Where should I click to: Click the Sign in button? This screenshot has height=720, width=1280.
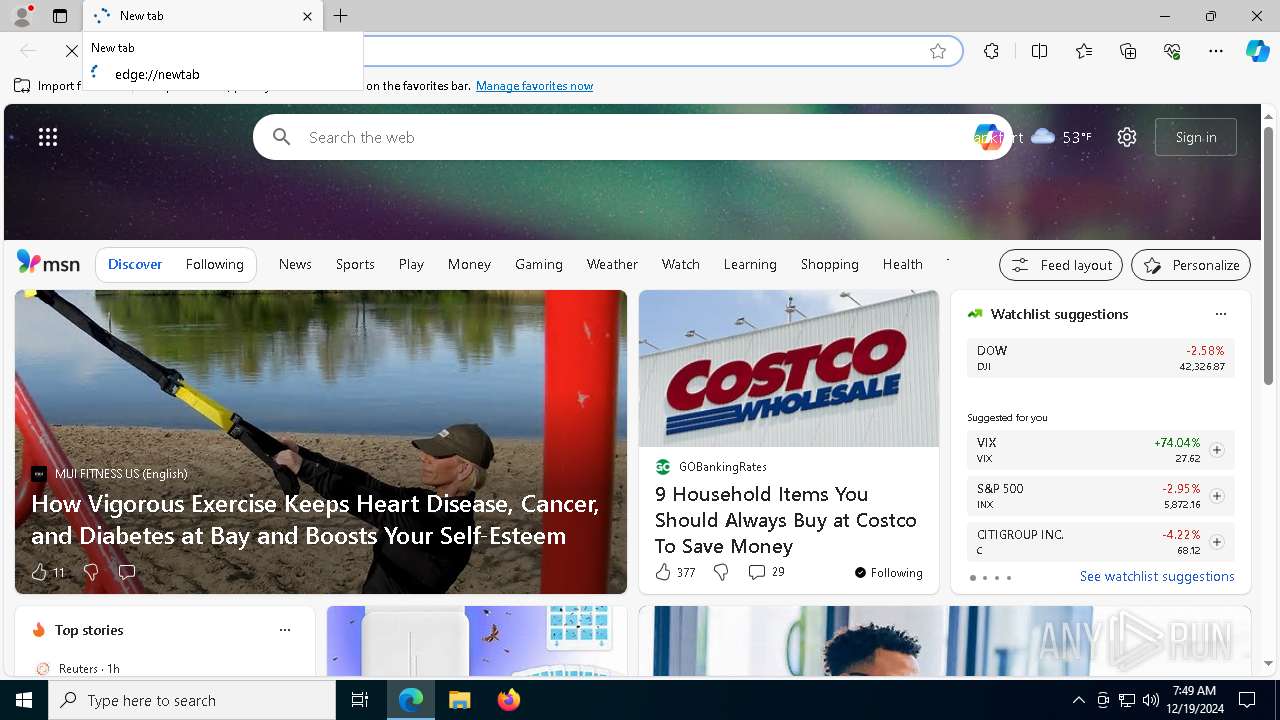pos(1196,137)
